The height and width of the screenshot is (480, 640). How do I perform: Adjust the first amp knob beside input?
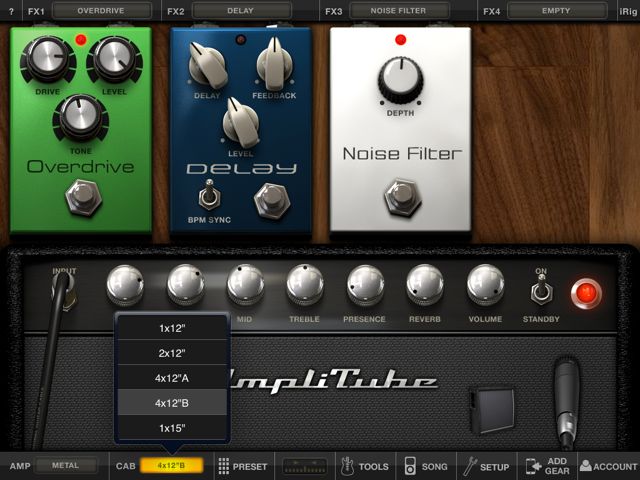tap(125, 285)
